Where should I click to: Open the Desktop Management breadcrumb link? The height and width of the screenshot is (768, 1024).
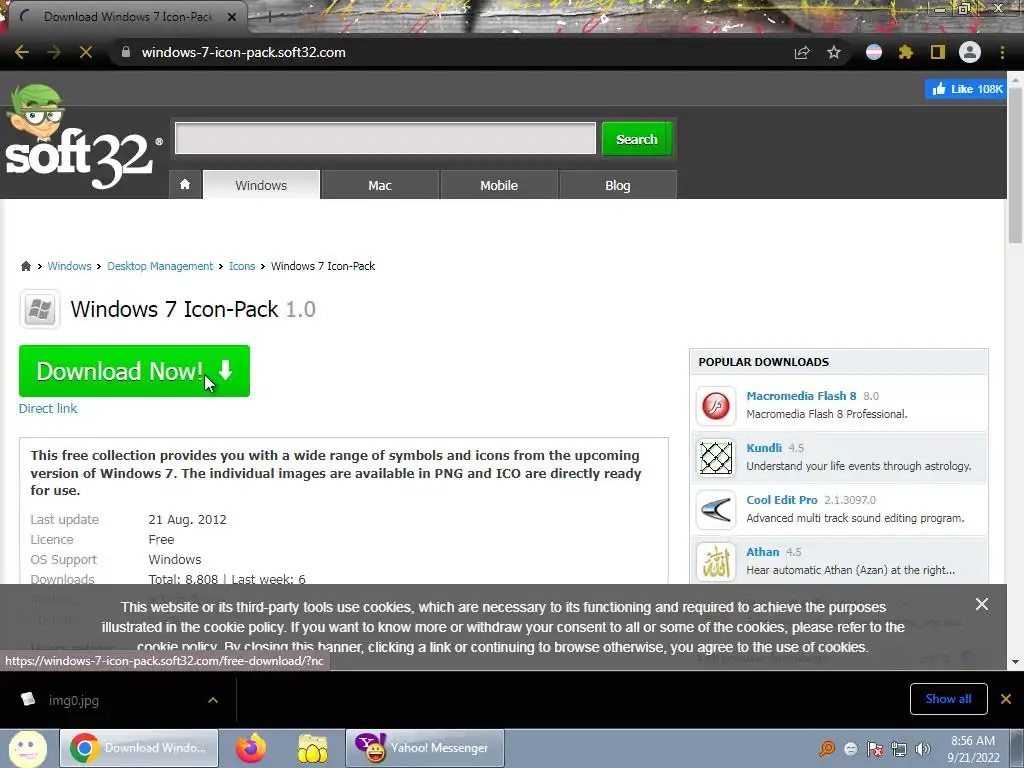(x=160, y=266)
